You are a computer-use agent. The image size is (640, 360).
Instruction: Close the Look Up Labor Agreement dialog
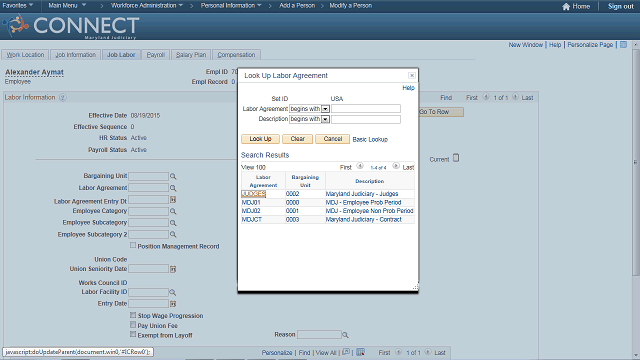[x=412, y=76]
